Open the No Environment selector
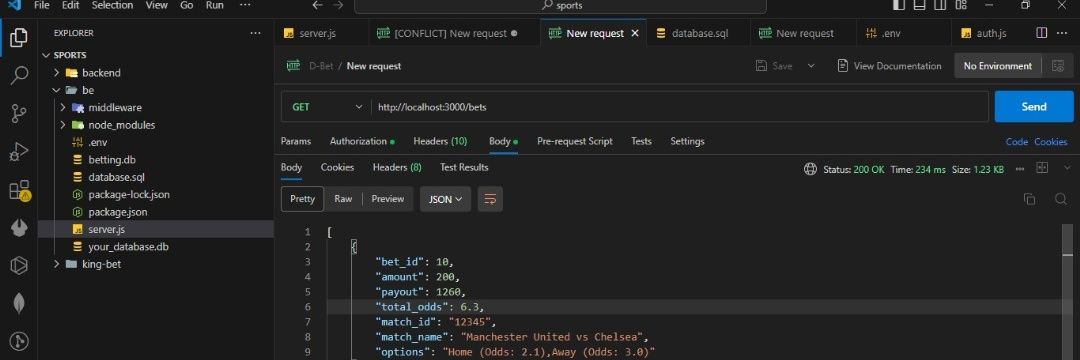1080x360 pixels. point(997,66)
